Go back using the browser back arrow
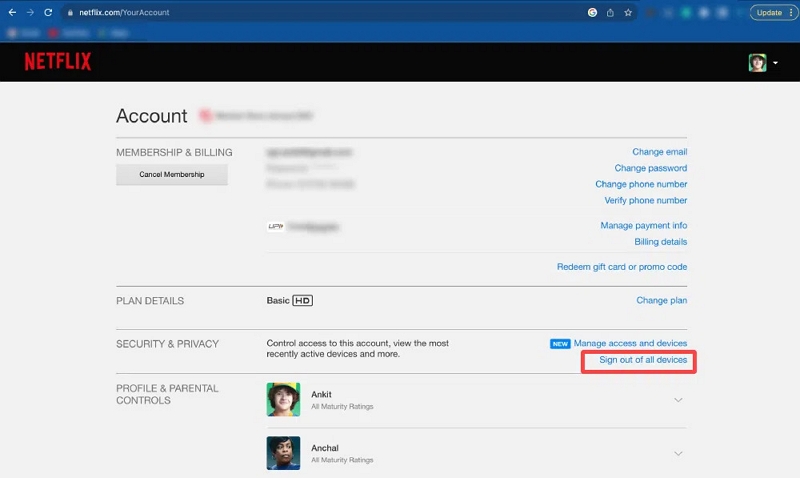 (x=12, y=12)
